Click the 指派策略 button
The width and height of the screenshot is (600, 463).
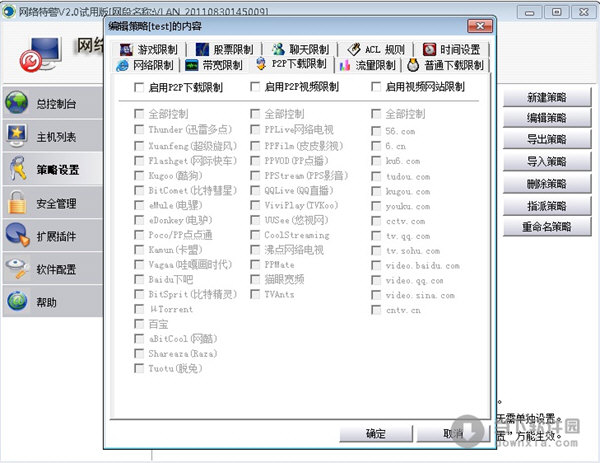click(547, 206)
